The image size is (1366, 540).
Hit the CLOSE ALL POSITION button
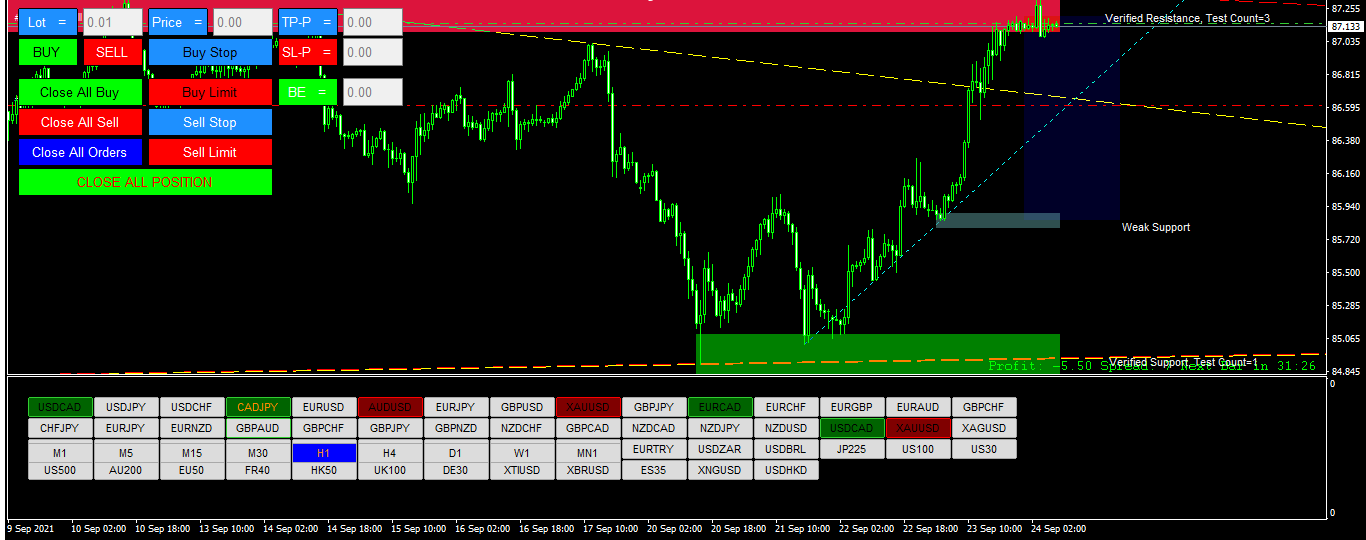[145, 182]
